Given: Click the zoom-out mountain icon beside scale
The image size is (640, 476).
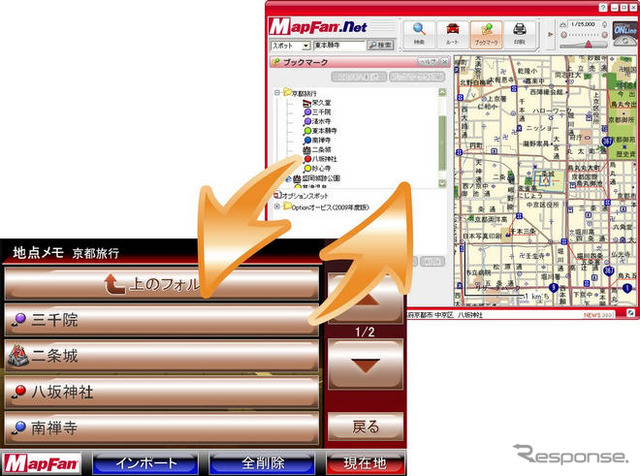Looking at the screenshot, I should point(563,24).
